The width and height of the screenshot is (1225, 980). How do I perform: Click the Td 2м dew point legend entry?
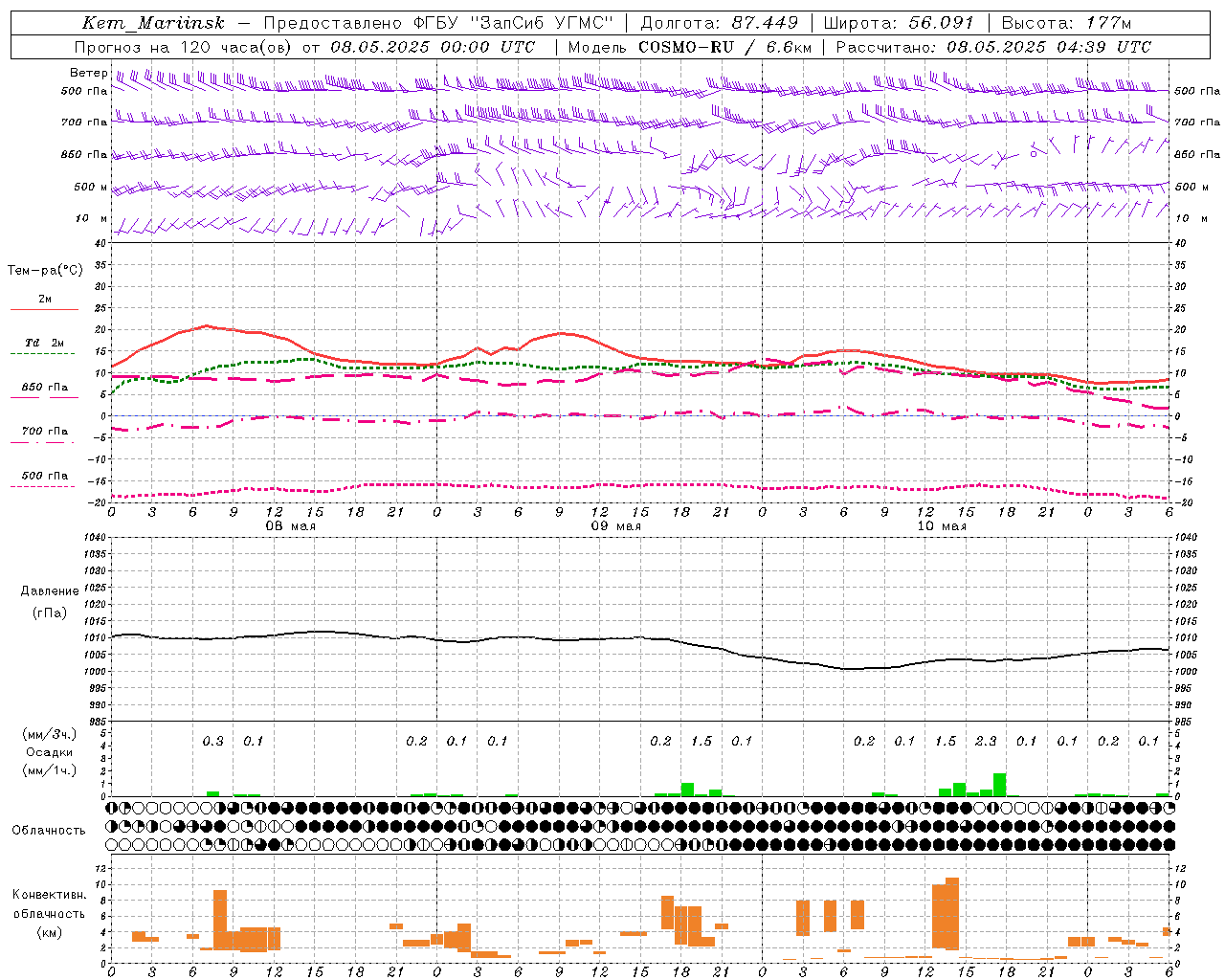[x=44, y=343]
